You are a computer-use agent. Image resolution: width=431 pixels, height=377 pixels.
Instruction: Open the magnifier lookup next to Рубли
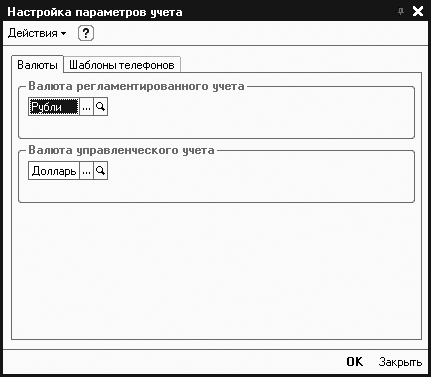100,107
